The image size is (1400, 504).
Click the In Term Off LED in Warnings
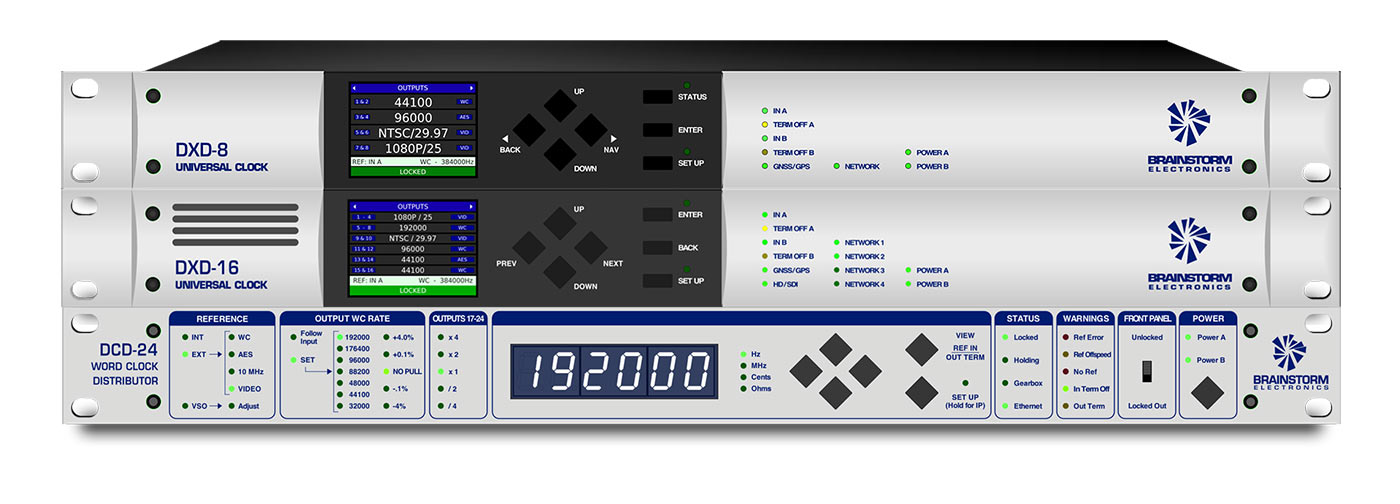(x=1065, y=388)
